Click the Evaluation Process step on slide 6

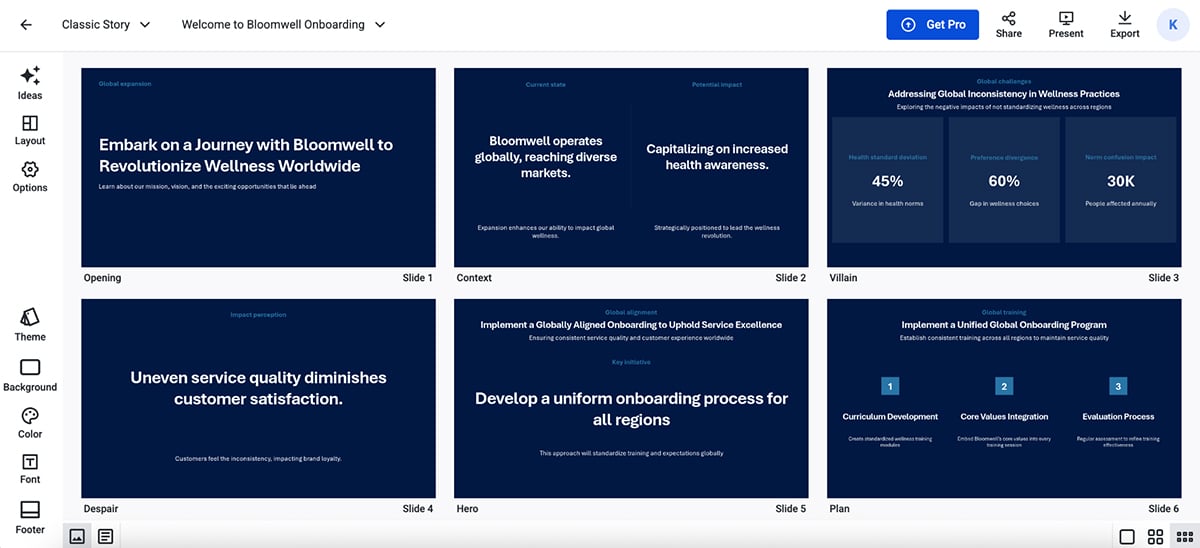click(x=1118, y=417)
